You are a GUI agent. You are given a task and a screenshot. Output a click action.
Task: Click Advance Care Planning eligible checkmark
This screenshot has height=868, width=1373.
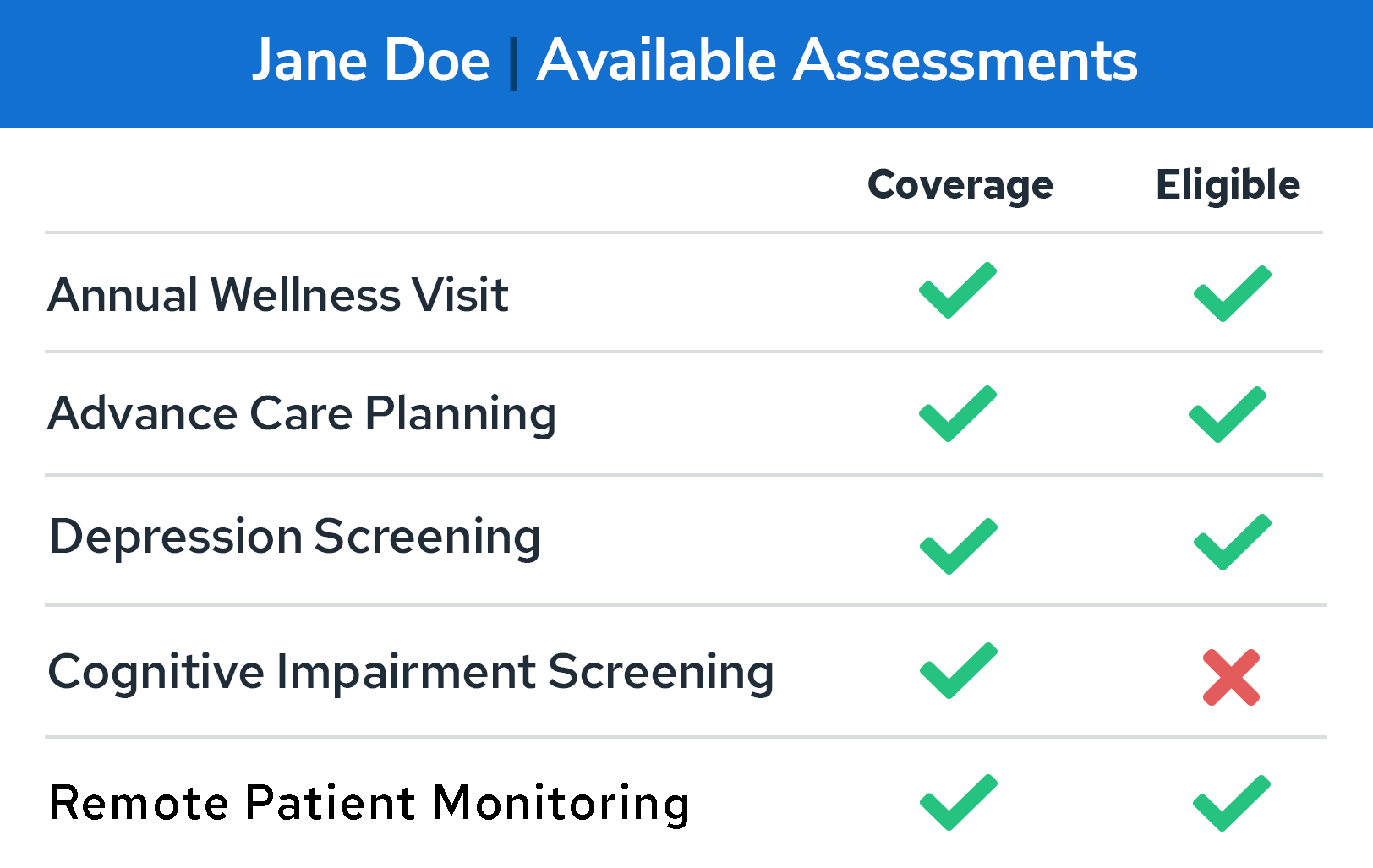pyautogui.click(x=1228, y=415)
